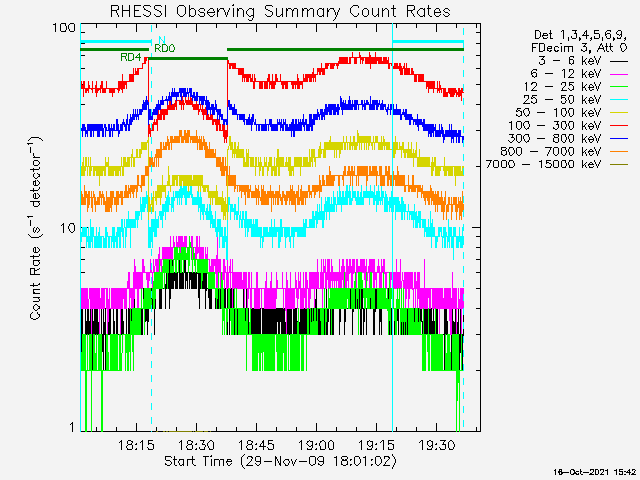Click the 18:45 time axis label
The image size is (640, 480).
pos(256,445)
